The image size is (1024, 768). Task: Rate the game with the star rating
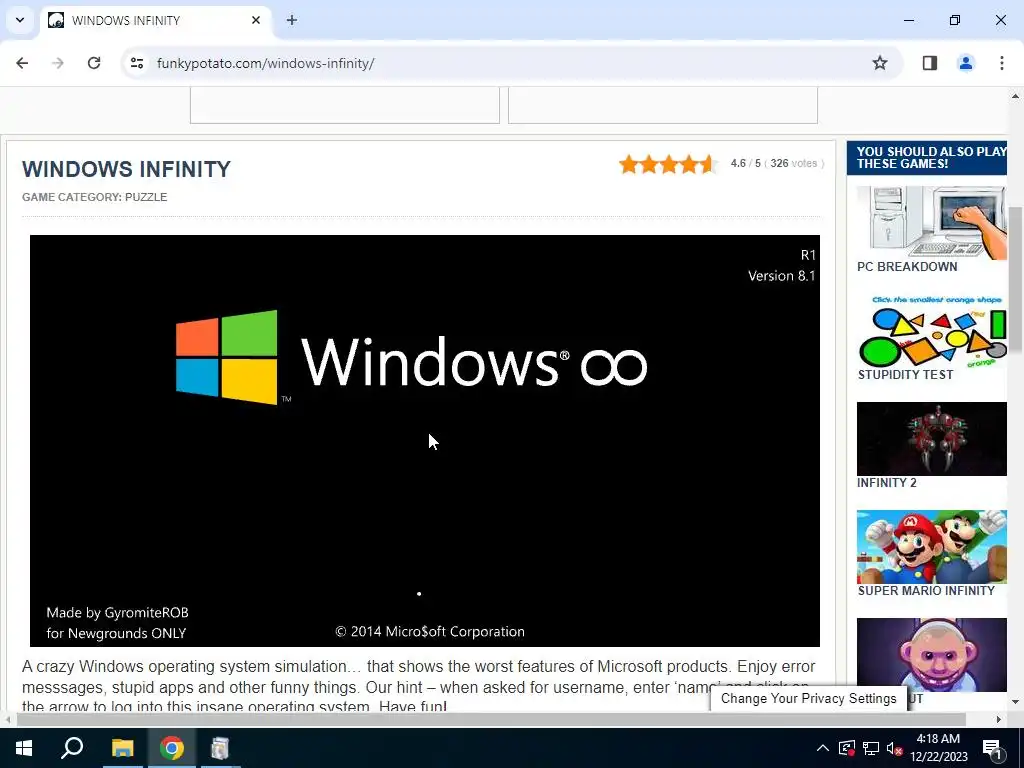point(667,164)
